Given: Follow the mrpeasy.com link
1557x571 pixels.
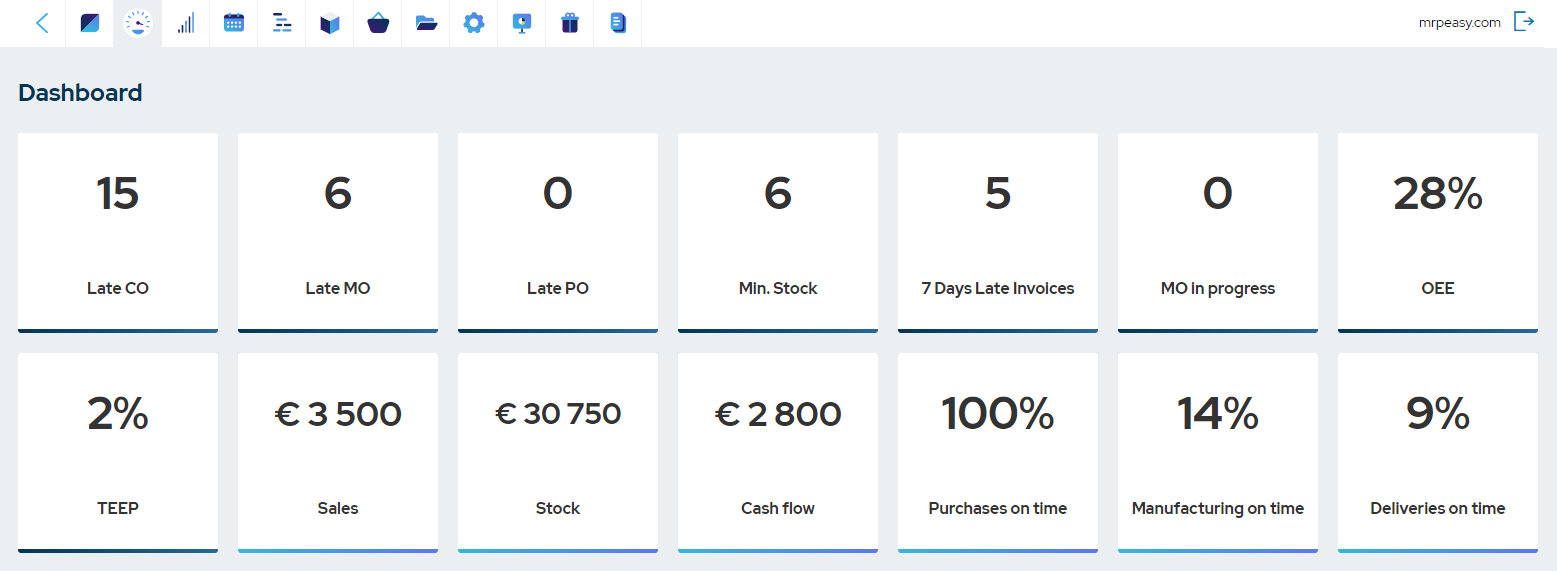Looking at the screenshot, I should click(x=1460, y=23).
